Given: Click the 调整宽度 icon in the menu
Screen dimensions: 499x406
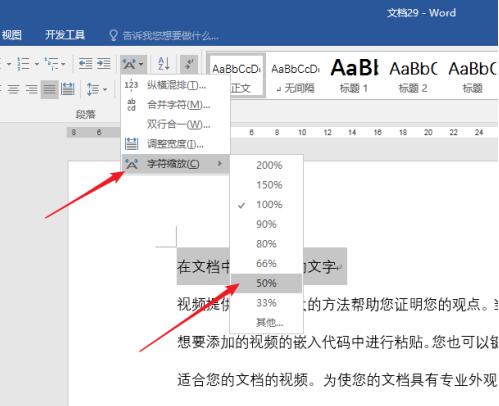Looking at the screenshot, I should tap(131, 144).
